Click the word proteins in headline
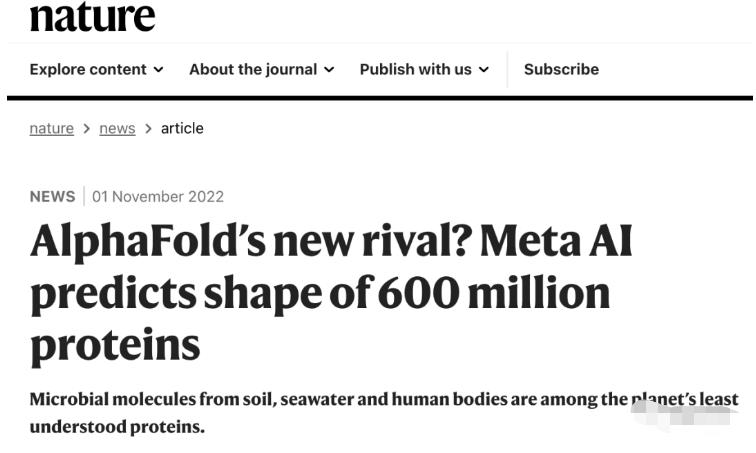 click(115, 346)
